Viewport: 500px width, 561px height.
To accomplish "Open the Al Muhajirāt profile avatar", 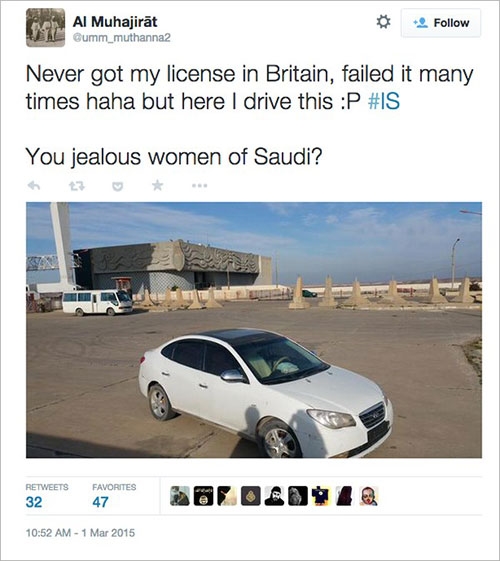I will pos(45,28).
